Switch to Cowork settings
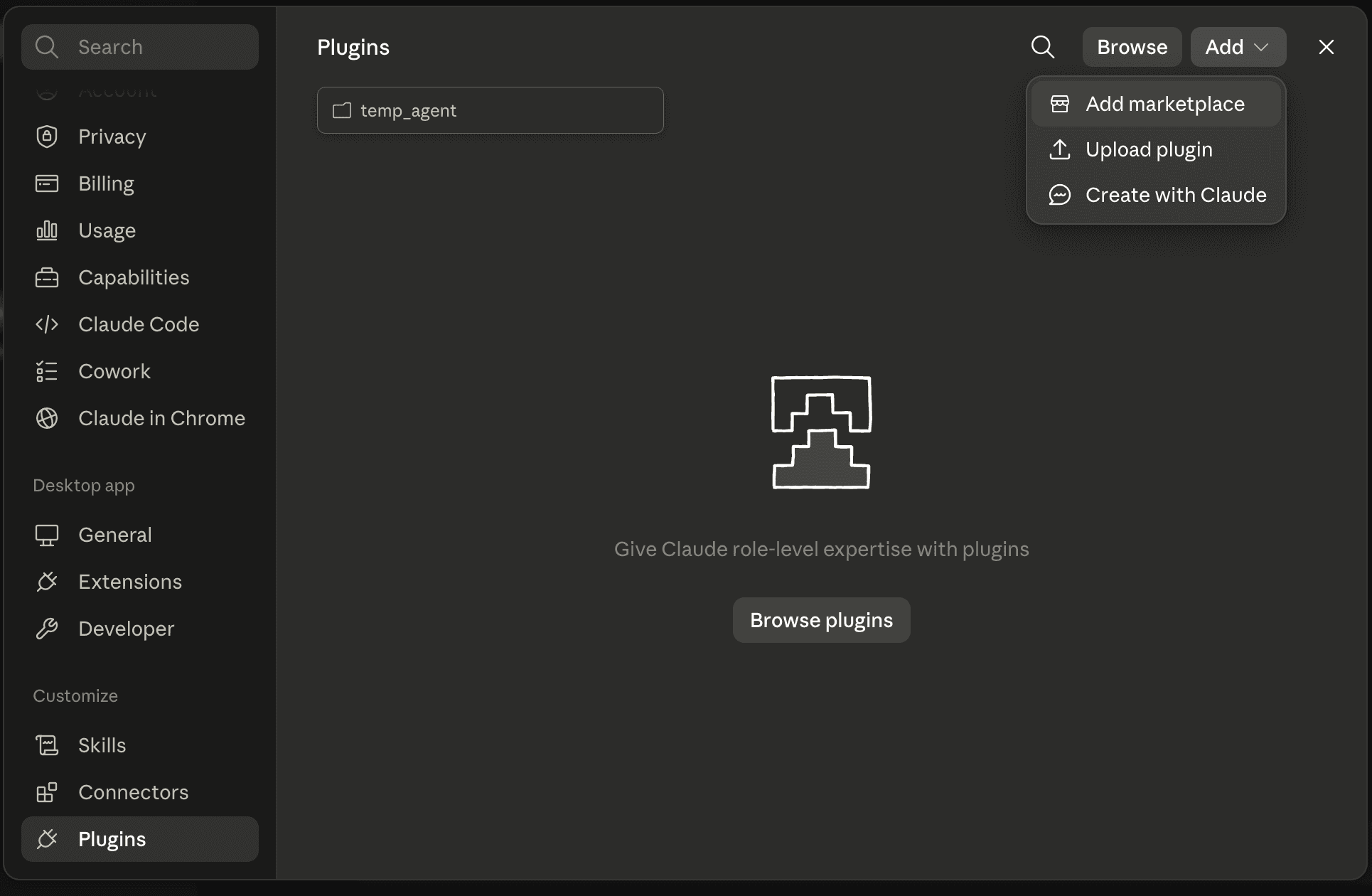1372x896 pixels. (x=140, y=371)
